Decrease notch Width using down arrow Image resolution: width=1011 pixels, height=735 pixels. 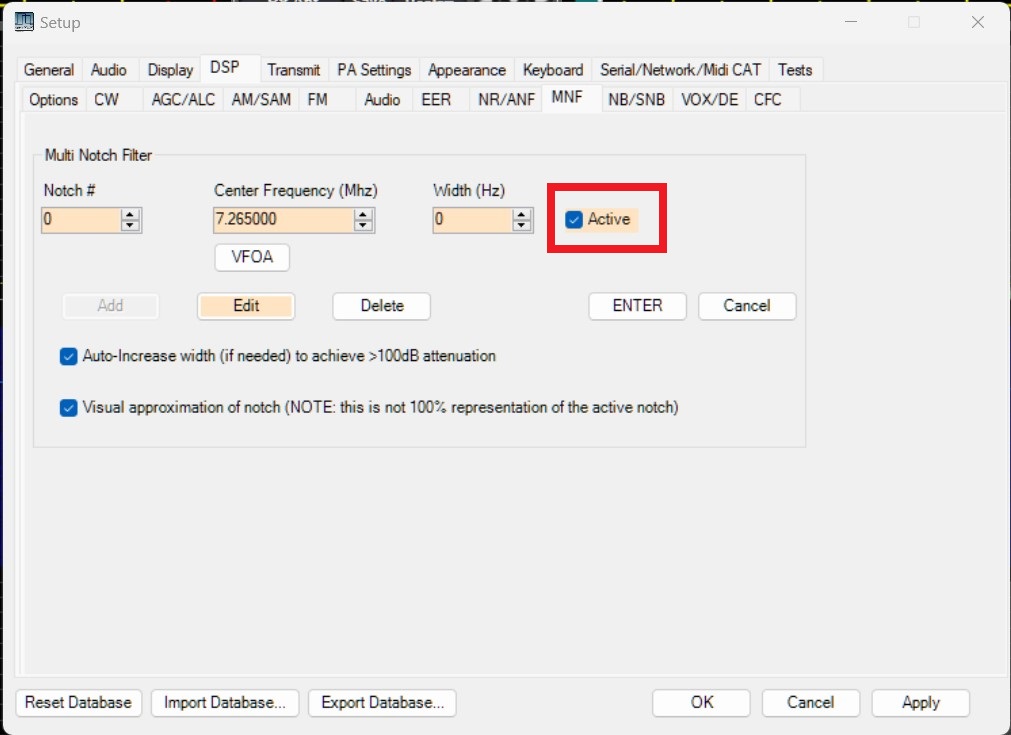[521, 226]
